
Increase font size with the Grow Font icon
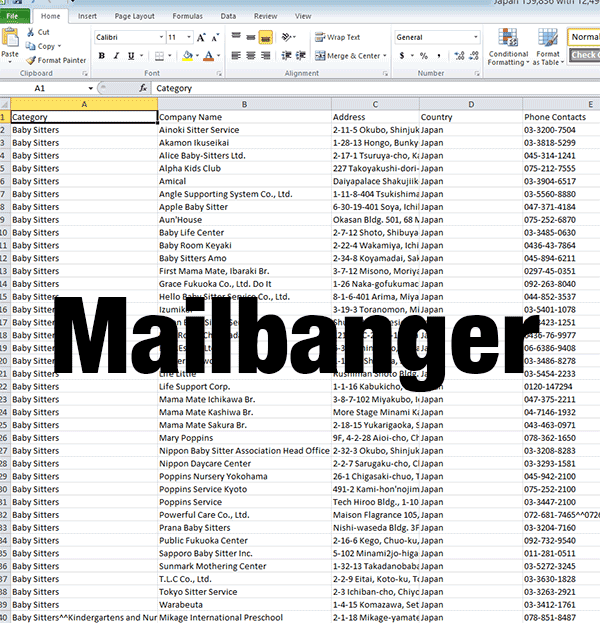(x=201, y=37)
